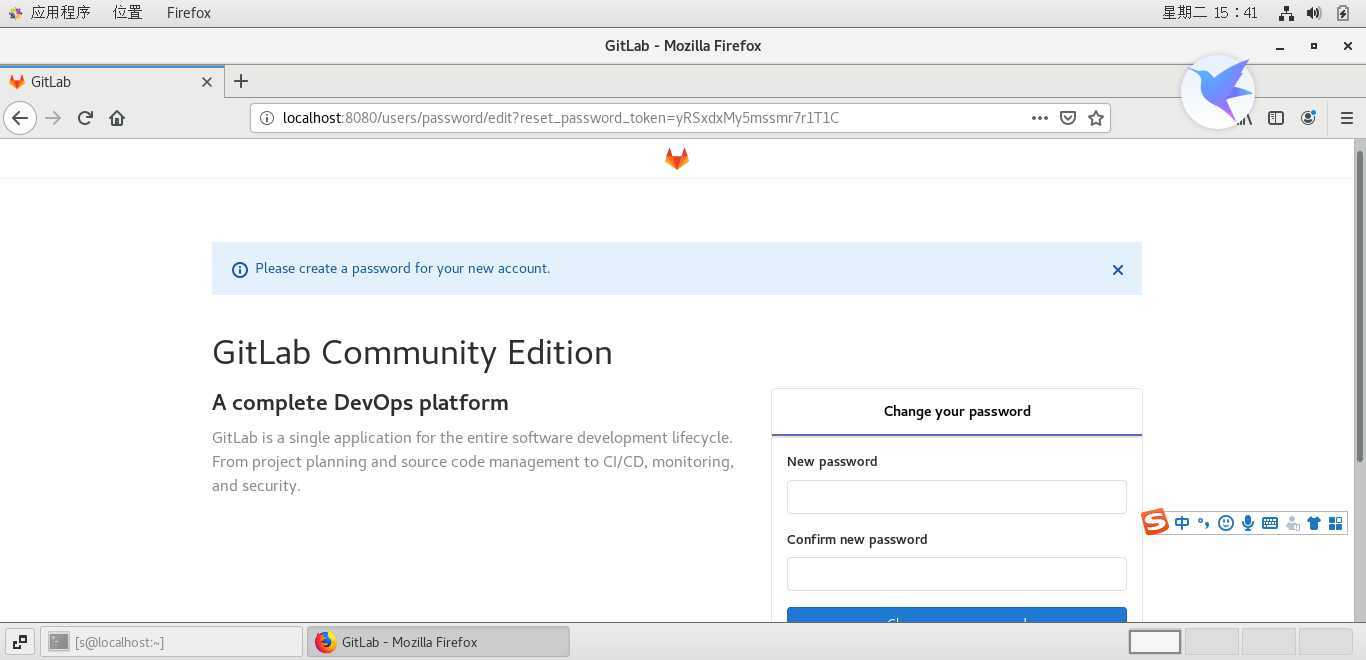Open page actions three-dot menu

1040,118
